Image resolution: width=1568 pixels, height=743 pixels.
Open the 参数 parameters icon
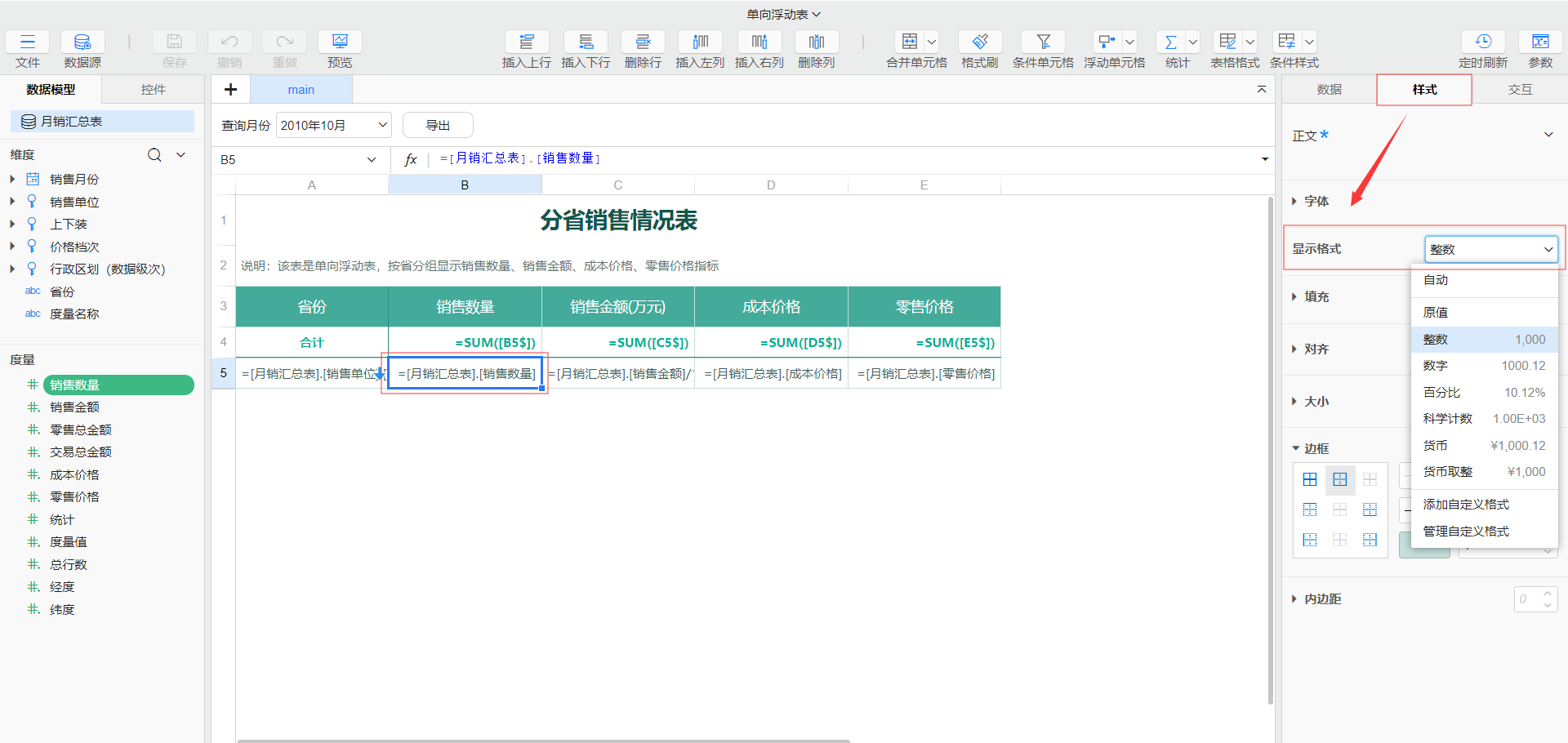tap(1540, 42)
